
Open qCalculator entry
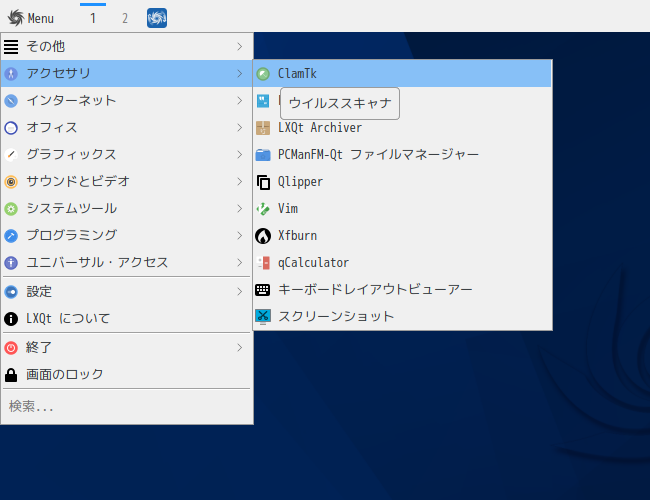pyautogui.click(x=403, y=262)
